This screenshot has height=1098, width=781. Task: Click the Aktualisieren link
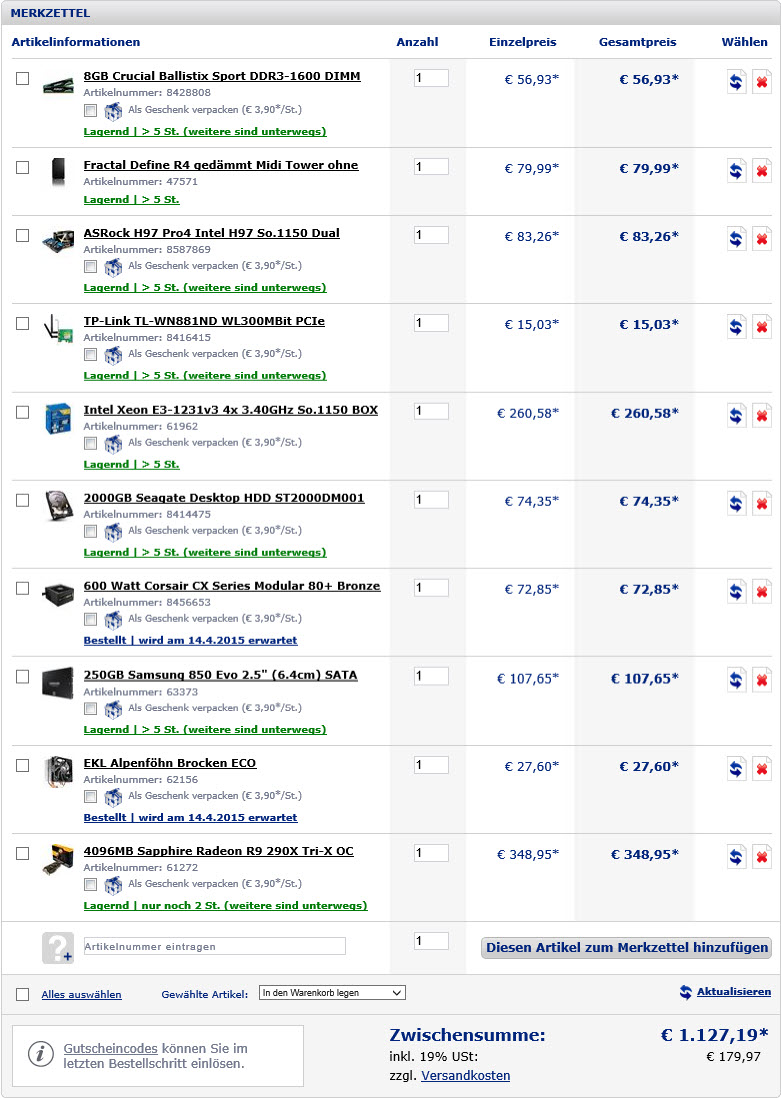(733, 992)
